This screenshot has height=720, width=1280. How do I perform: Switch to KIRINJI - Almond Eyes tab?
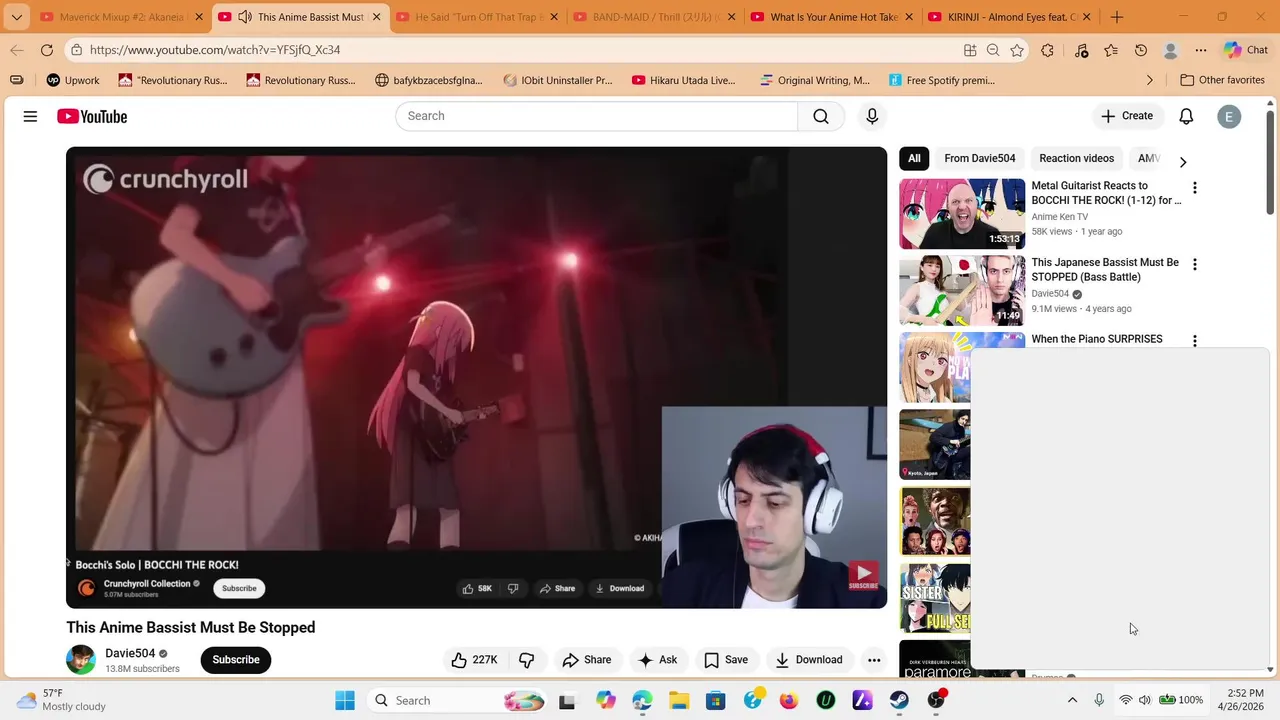click(x=1010, y=17)
